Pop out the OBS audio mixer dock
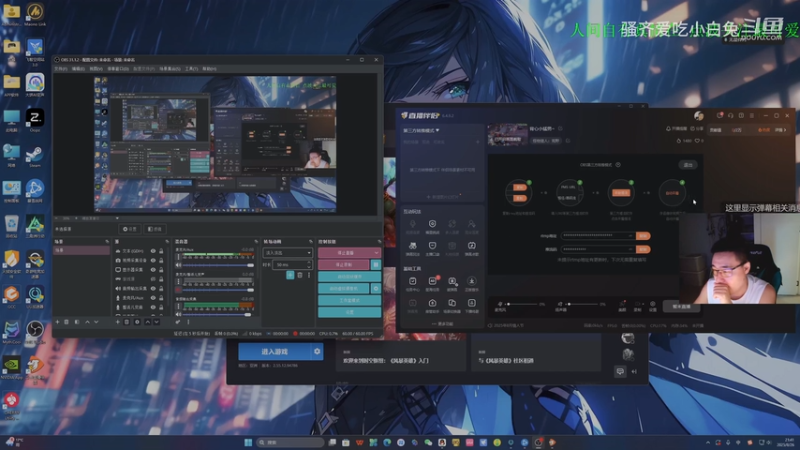This screenshot has width=800, height=450. click(x=256, y=241)
